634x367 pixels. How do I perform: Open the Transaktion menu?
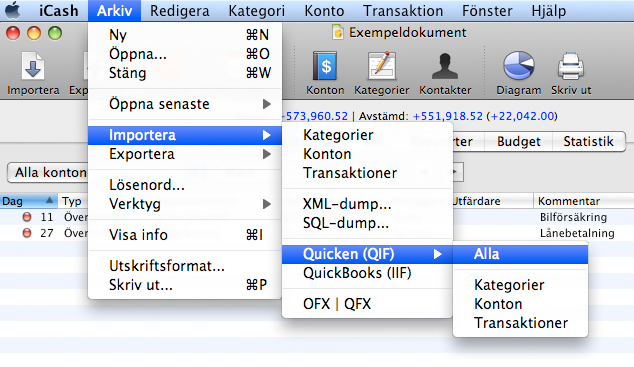pos(403,11)
